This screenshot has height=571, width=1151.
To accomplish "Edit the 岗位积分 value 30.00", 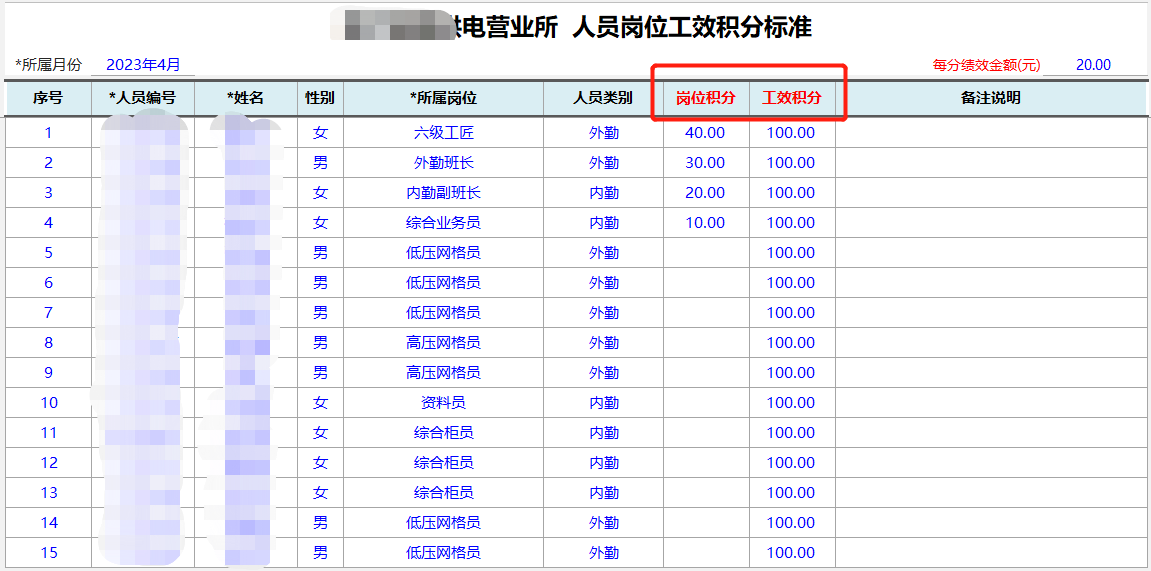I will point(705,163).
